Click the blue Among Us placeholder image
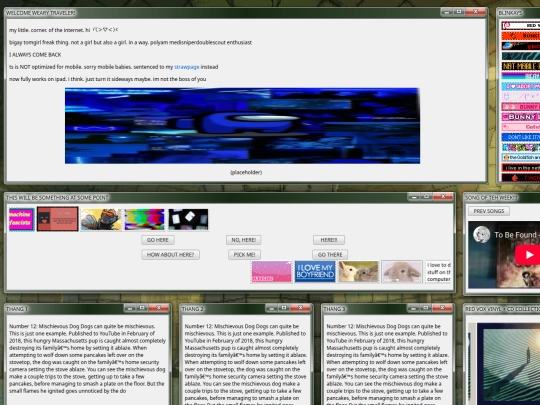The width and height of the screenshot is (540, 405). (242, 126)
